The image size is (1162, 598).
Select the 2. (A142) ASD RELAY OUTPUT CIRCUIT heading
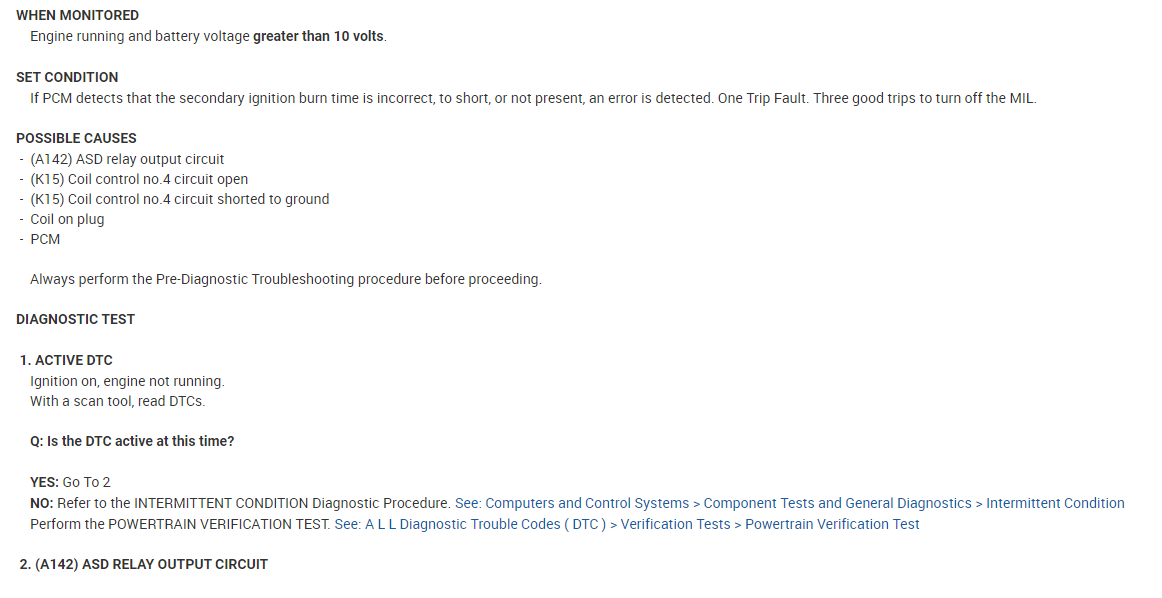(144, 564)
